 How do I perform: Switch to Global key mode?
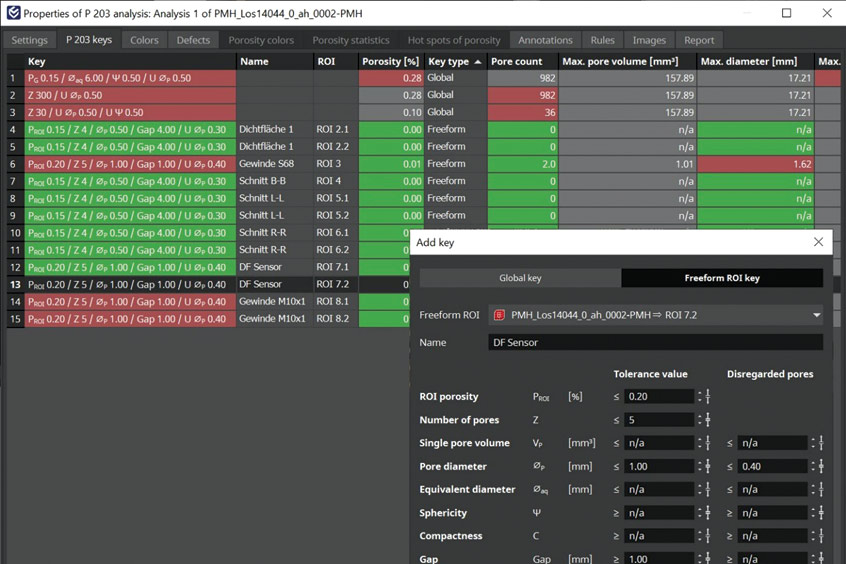[520, 278]
